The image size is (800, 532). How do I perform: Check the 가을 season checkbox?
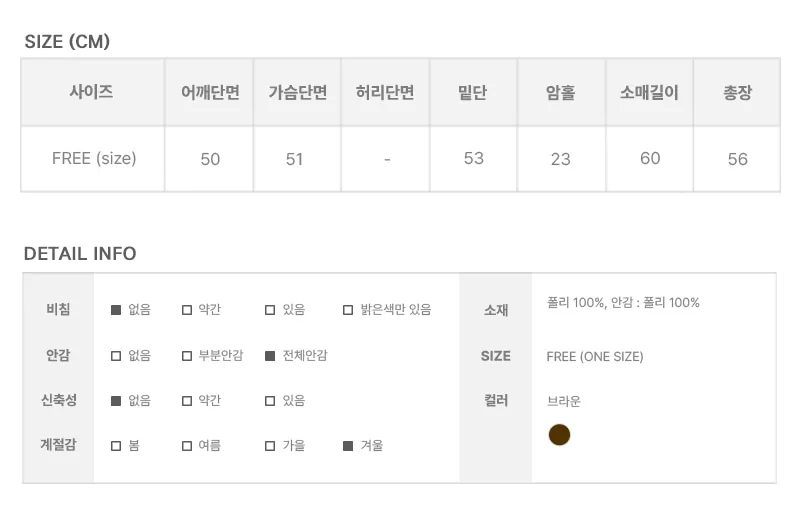pos(270,446)
